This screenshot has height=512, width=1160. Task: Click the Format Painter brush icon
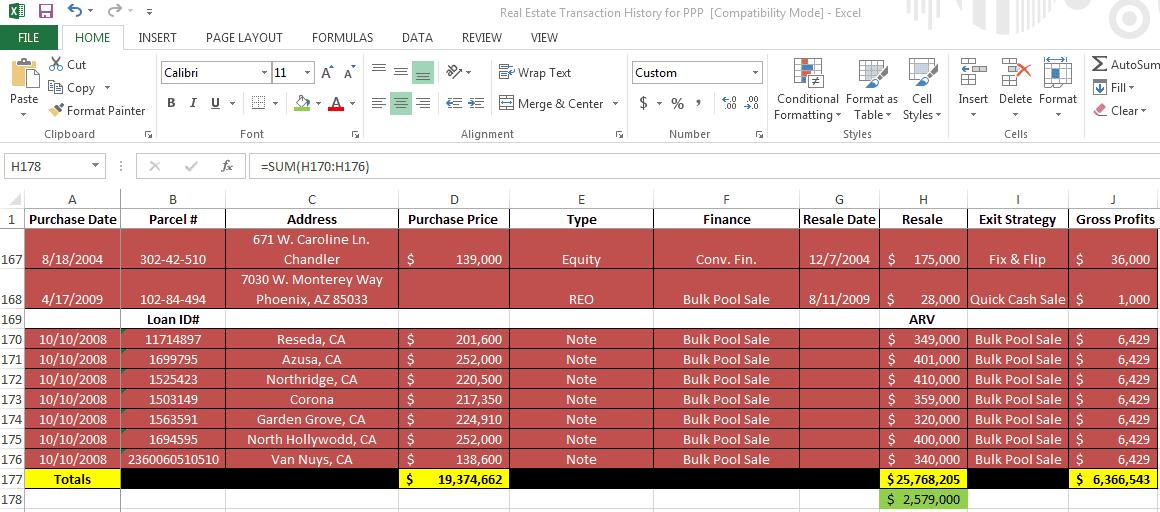(57, 111)
